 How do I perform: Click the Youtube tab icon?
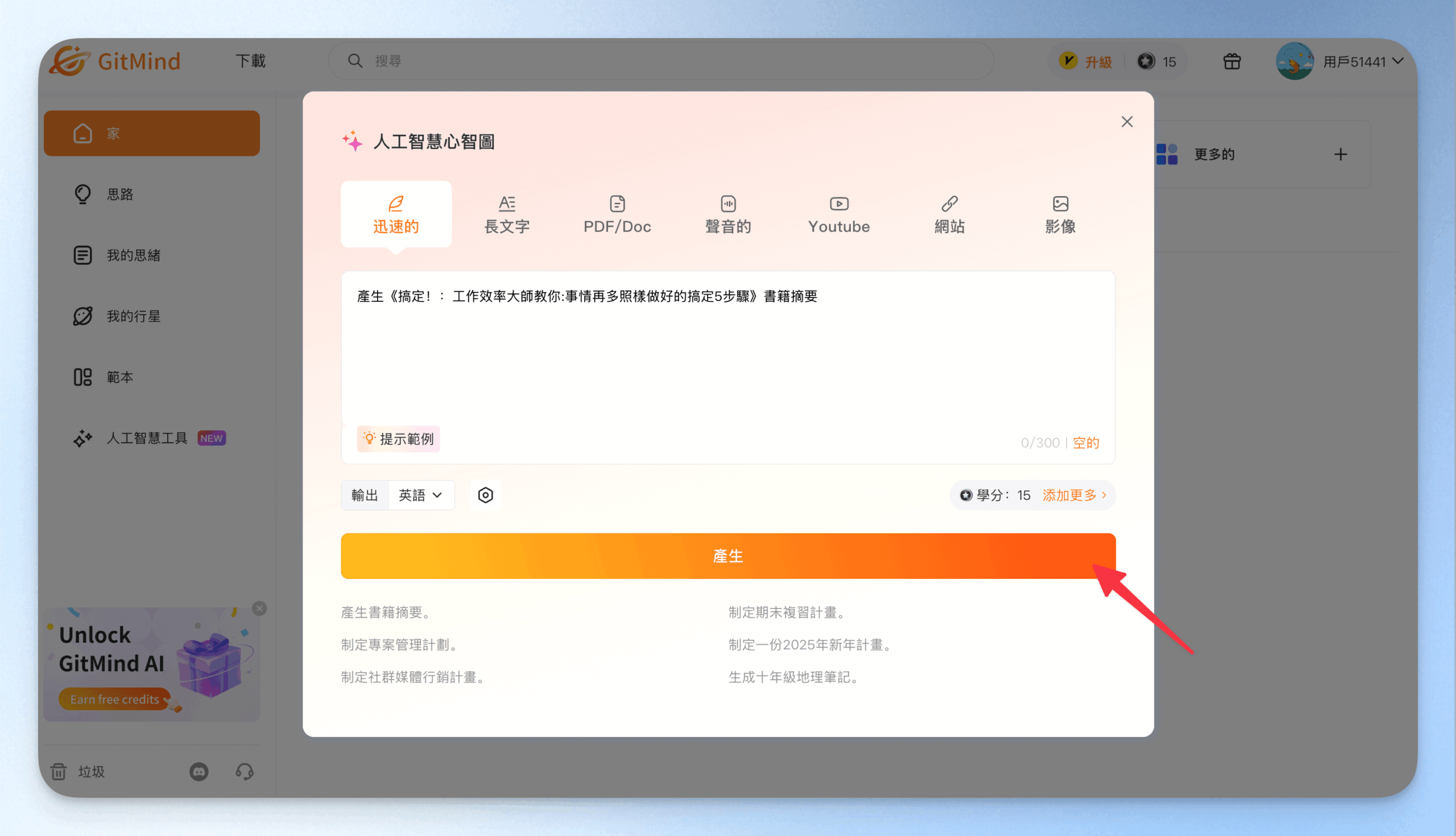[839, 204]
